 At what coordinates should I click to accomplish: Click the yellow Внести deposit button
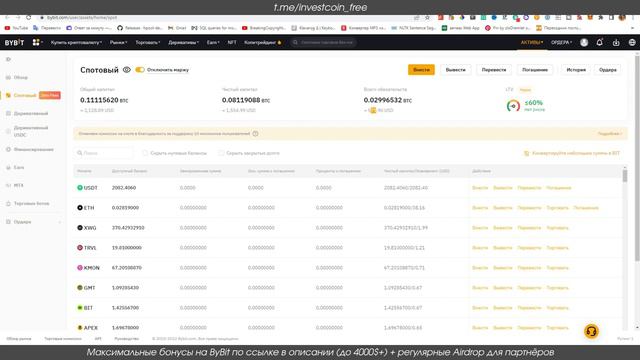pos(421,70)
